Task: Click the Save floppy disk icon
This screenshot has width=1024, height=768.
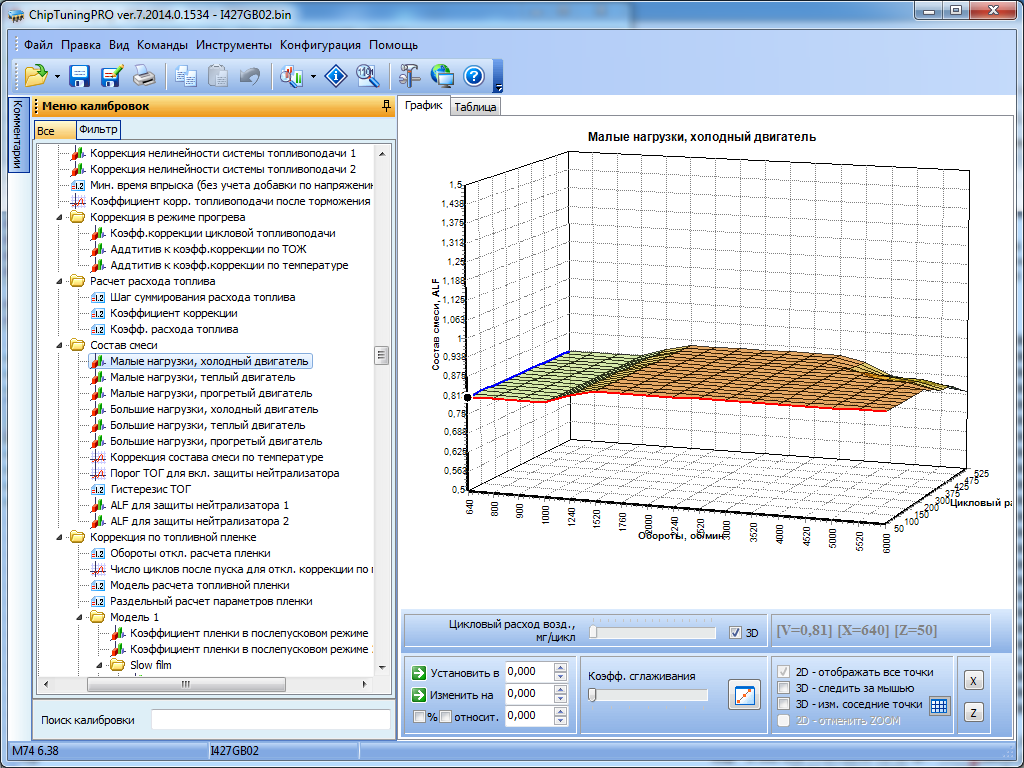Action: point(80,76)
